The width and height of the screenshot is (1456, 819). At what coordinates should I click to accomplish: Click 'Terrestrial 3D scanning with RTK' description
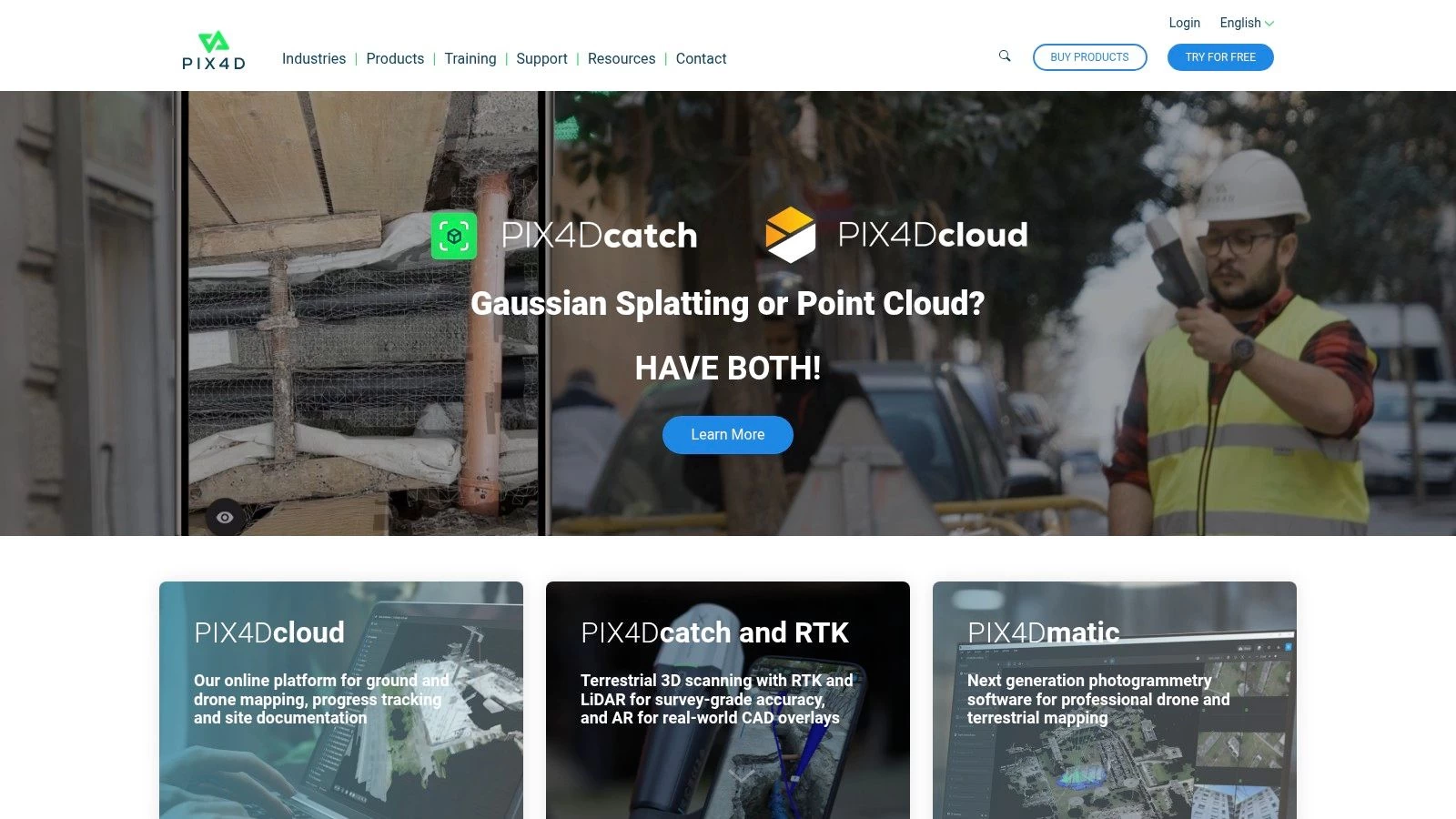717,699
